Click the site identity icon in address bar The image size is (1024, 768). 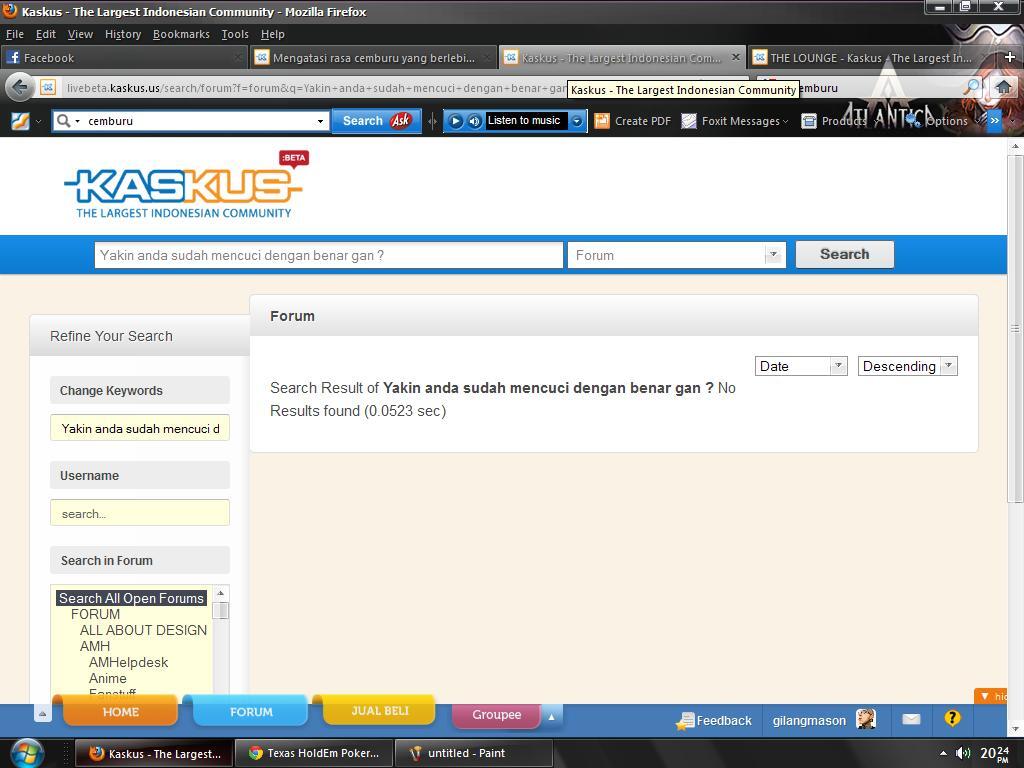point(48,87)
